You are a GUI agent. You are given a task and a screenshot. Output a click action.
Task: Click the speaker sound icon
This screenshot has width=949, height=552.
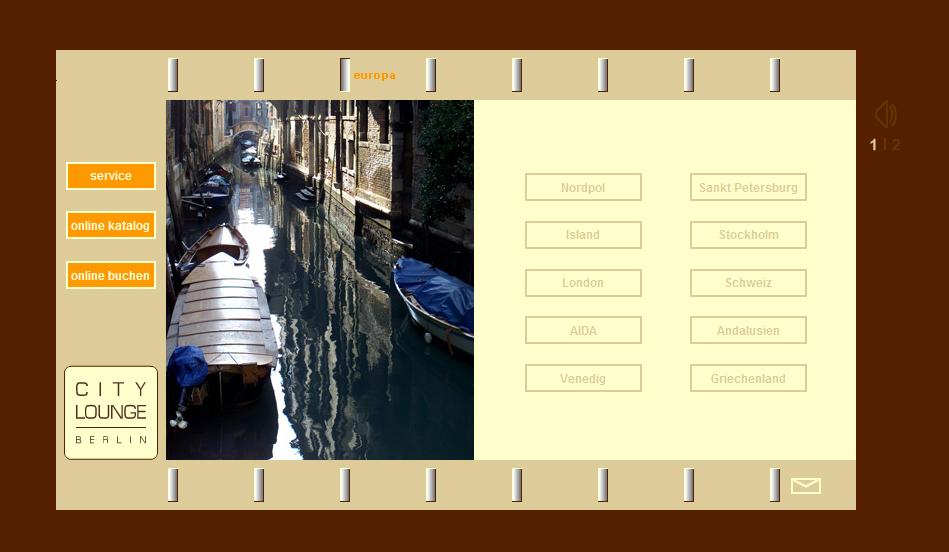(885, 114)
